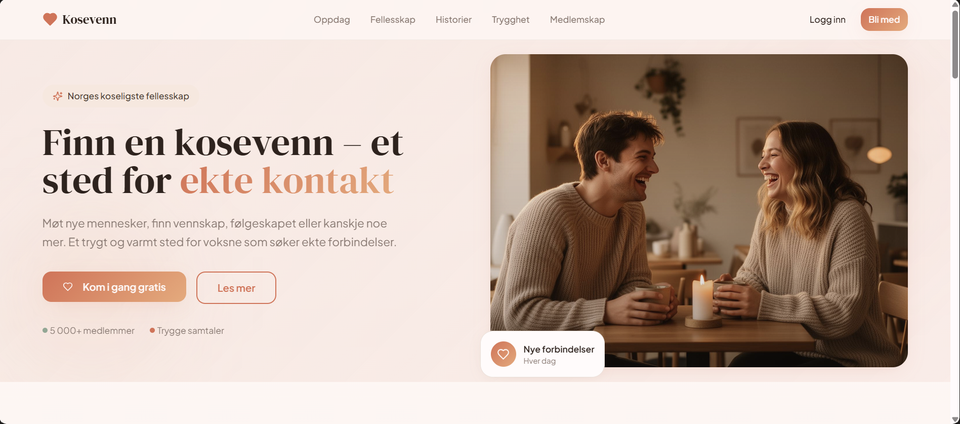Click the vertical scrollbar thumb
The image size is (960, 424).
(955, 44)
